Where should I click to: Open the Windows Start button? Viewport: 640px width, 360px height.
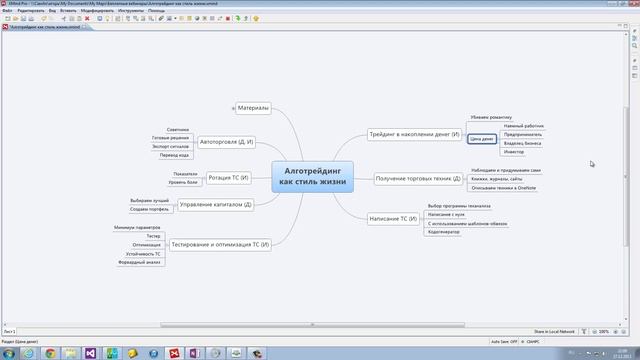tap(9, 353)
